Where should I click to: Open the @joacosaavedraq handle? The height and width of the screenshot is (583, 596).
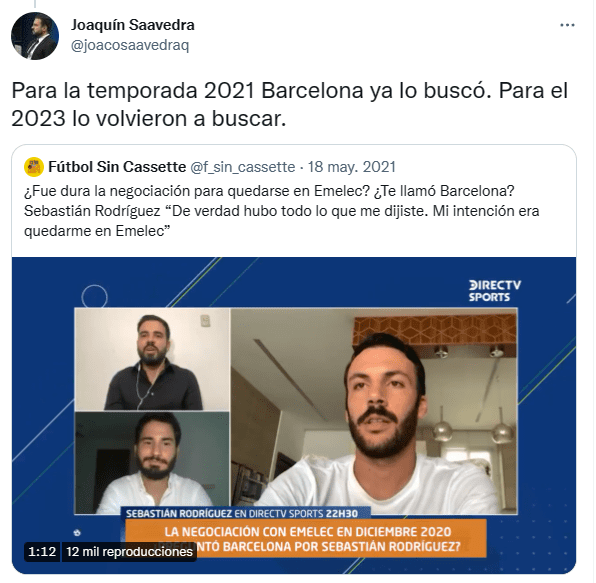click(130, 45)
